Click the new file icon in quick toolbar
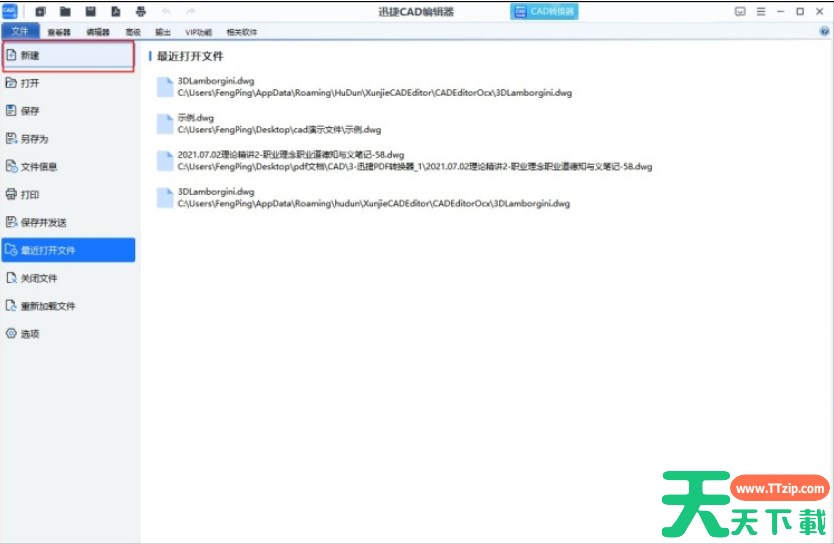Image resolution: width=834 pixels, height=544 pixels. tap(40, 11)
